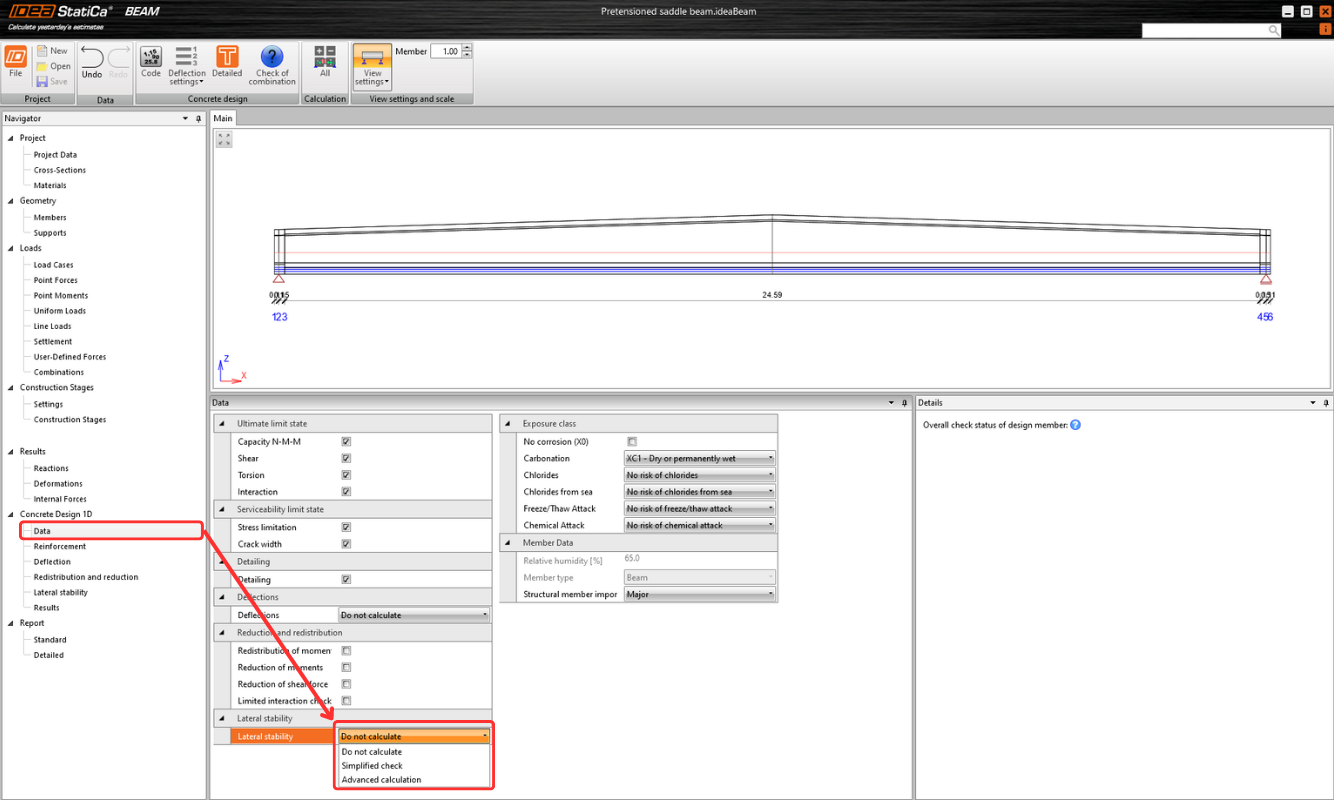This screenshot has width=1334, height=800.
Task: Open the Carbonation exposure class dropdown
Action: 699,458
